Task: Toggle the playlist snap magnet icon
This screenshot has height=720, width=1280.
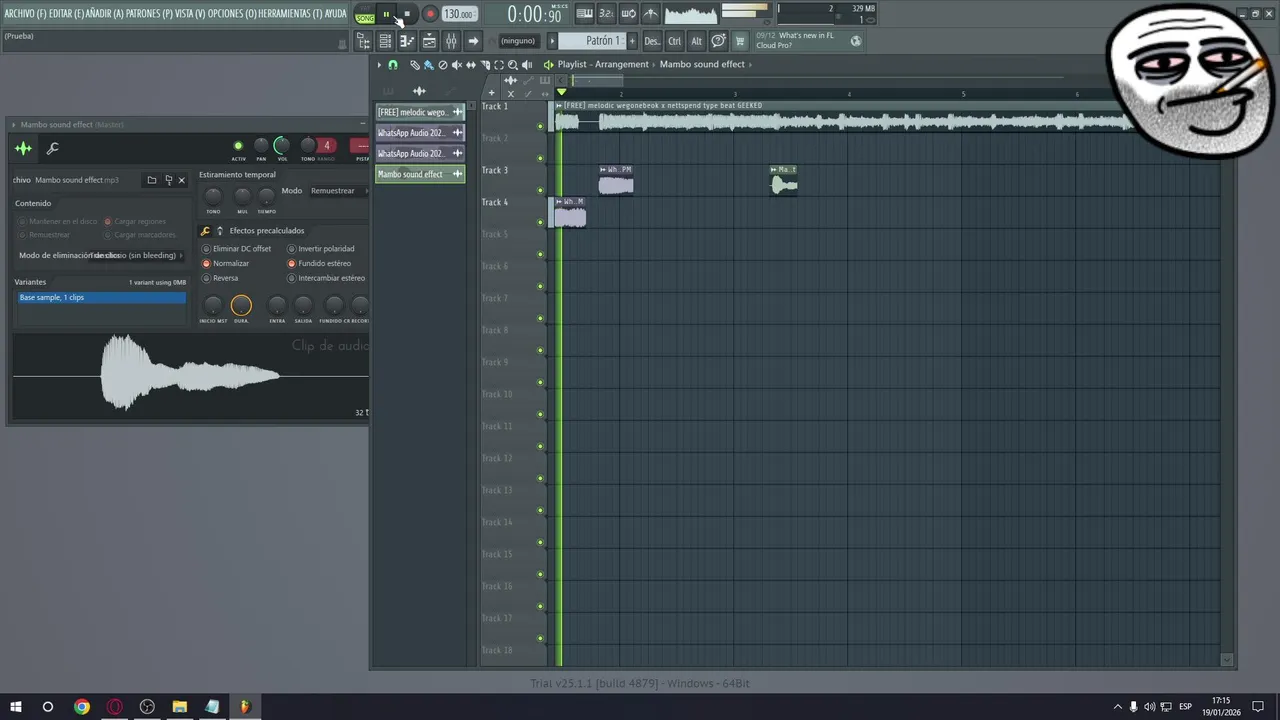Action: pyautogui.click(x=393, y=65)
